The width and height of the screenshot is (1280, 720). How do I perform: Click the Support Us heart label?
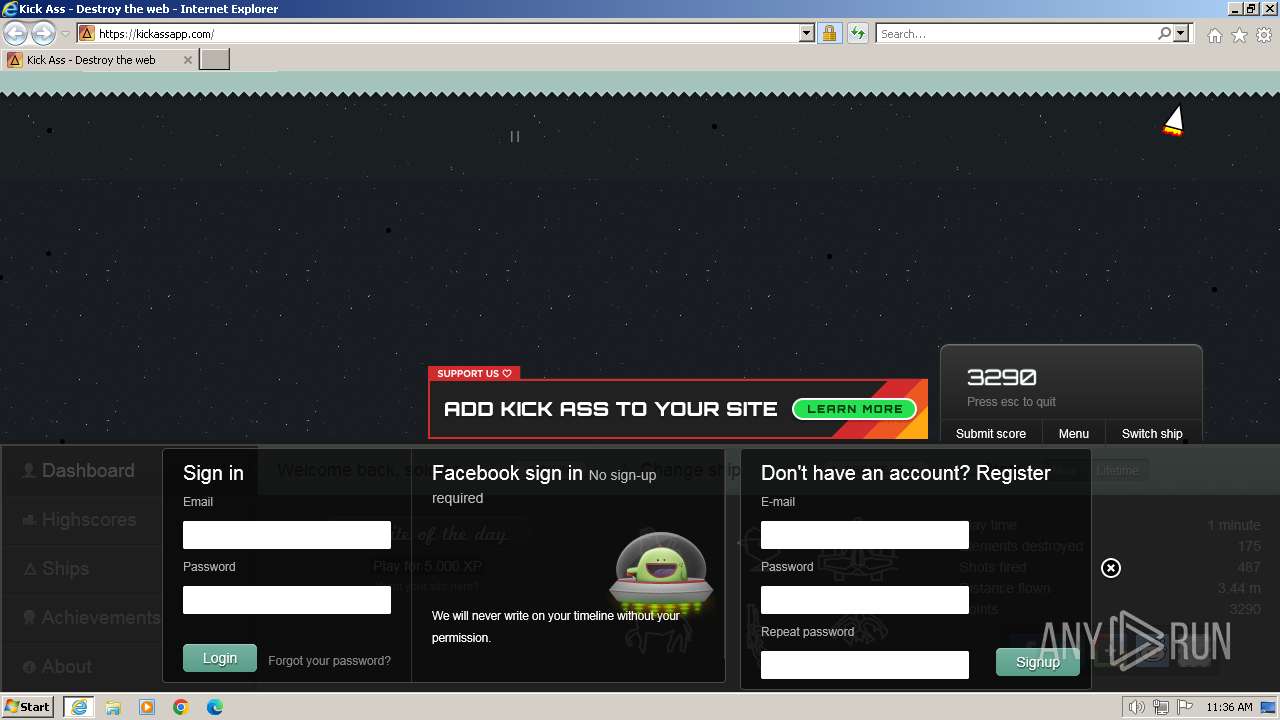coord(474,373)
